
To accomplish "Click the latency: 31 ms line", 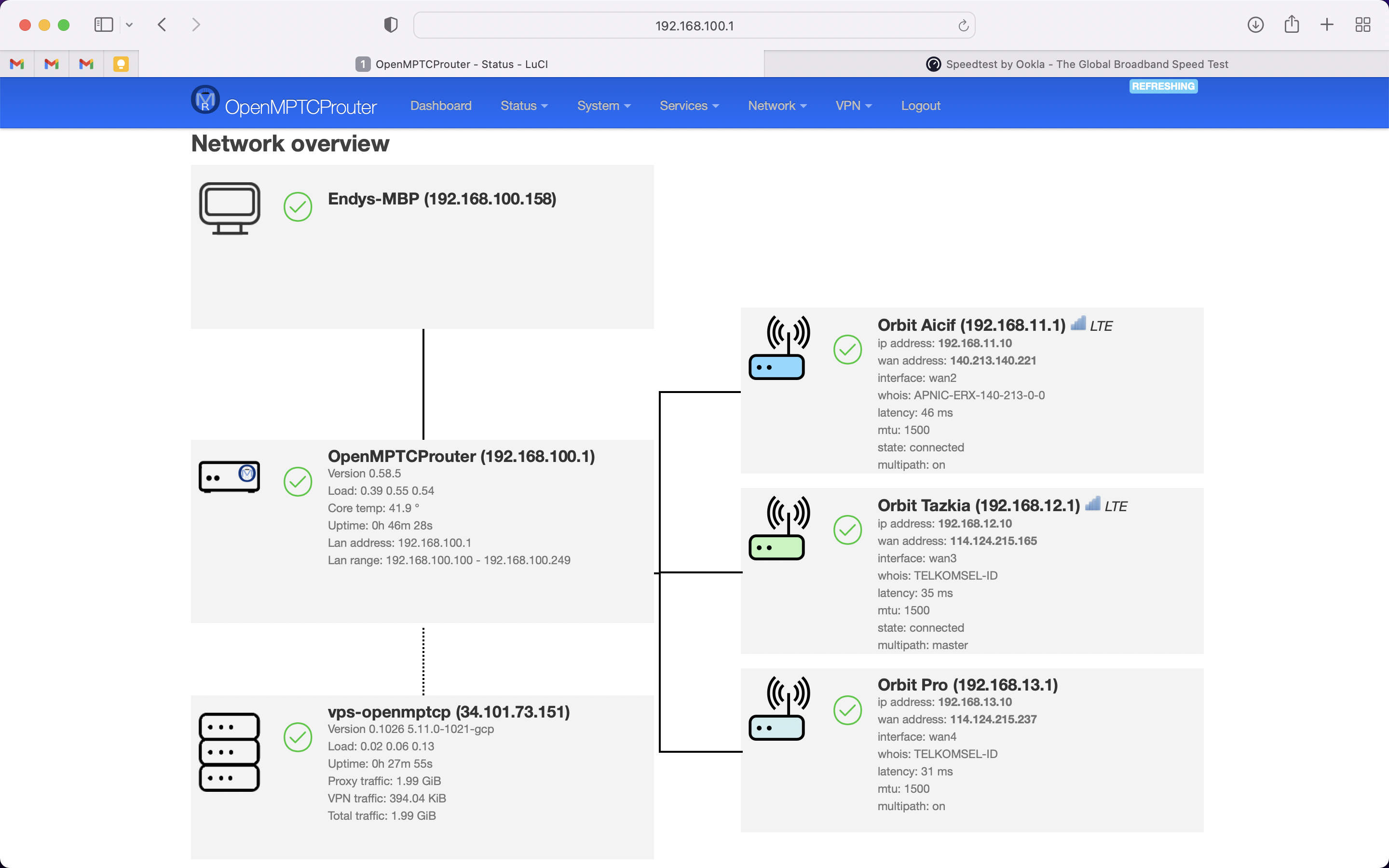I will coord(915,772).
